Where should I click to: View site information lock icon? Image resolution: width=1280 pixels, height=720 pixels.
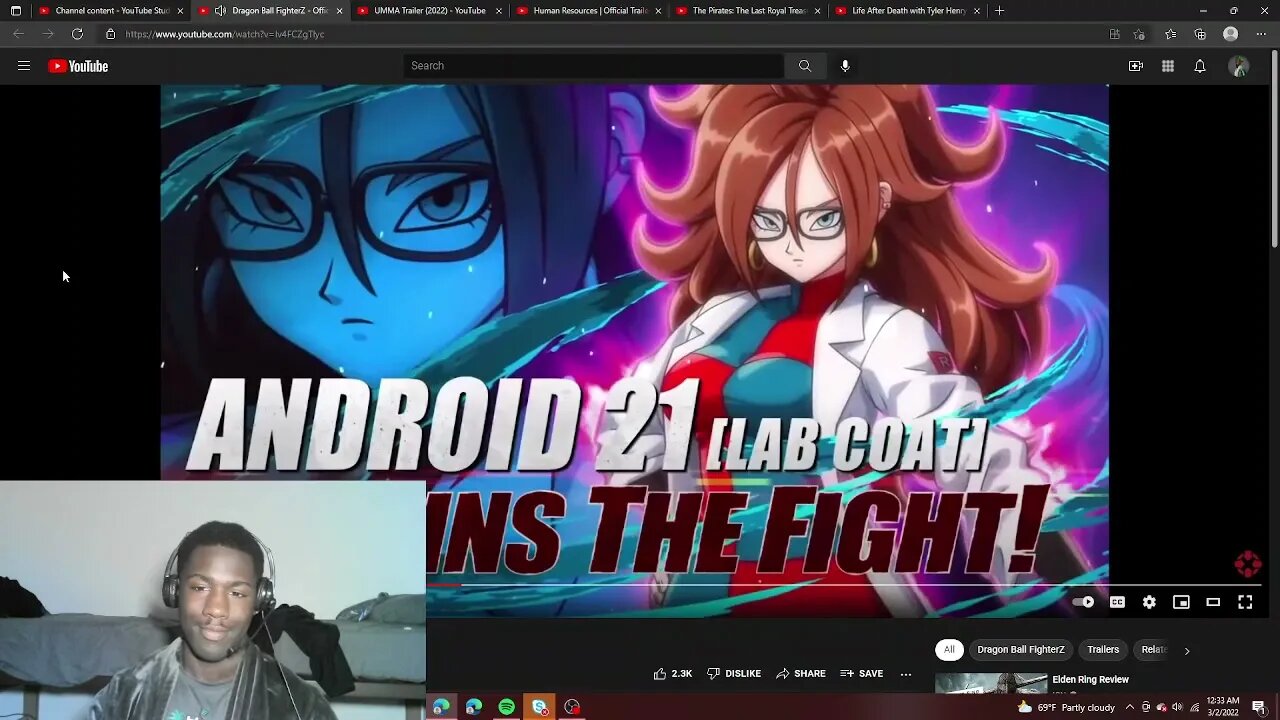point(111,34)
